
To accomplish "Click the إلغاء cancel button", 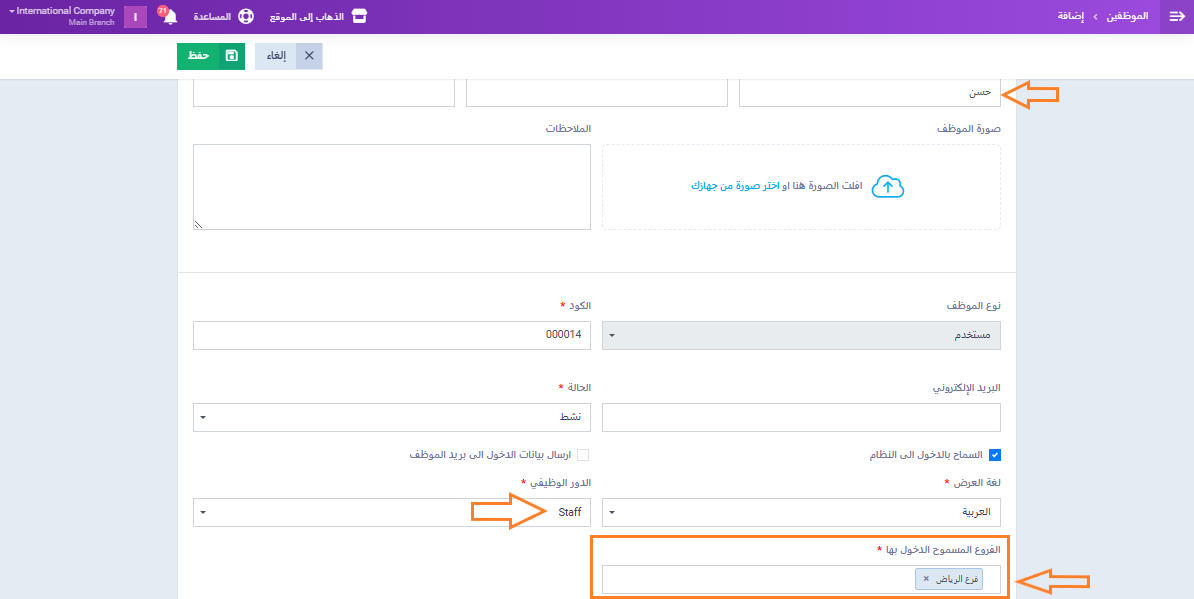I will click(289, 56).
